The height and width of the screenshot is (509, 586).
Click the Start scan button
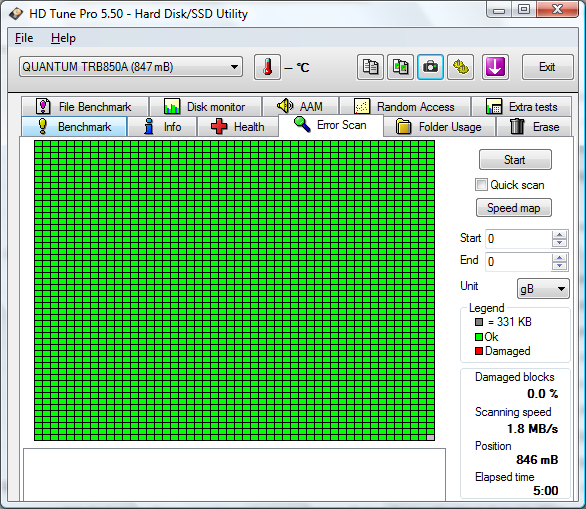[x=515, y=160]
